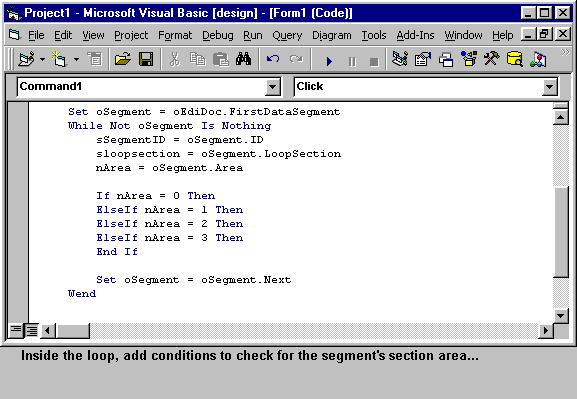Click the End stop button
The width and height of the screenshot is (577, 399).
[374, 61]
